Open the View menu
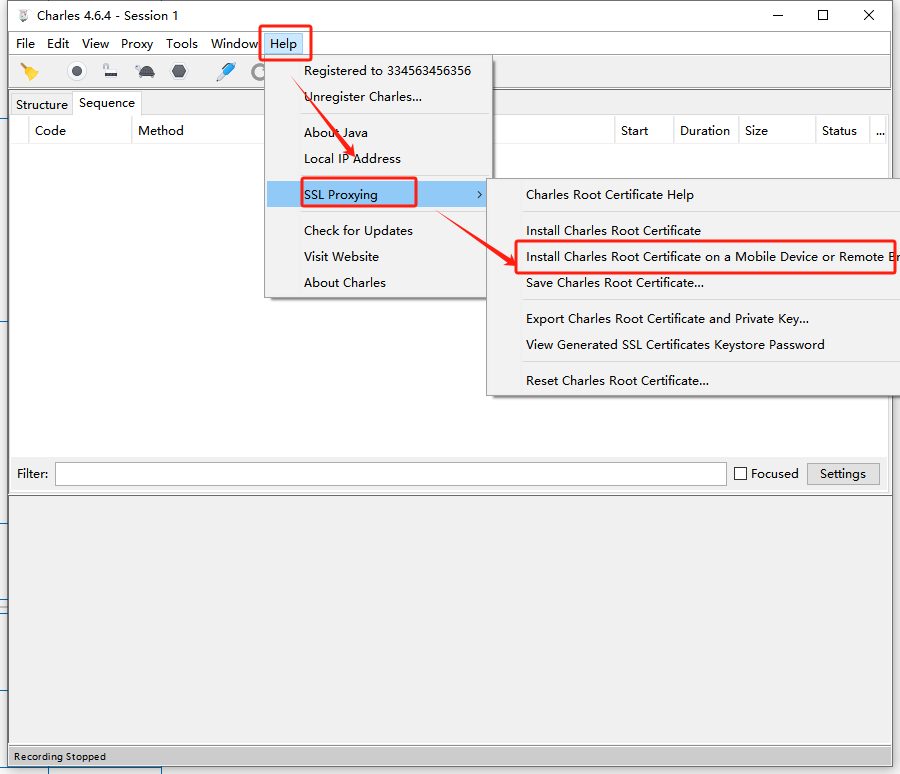Viewport: 900px width, 774px height. [95, 44]
